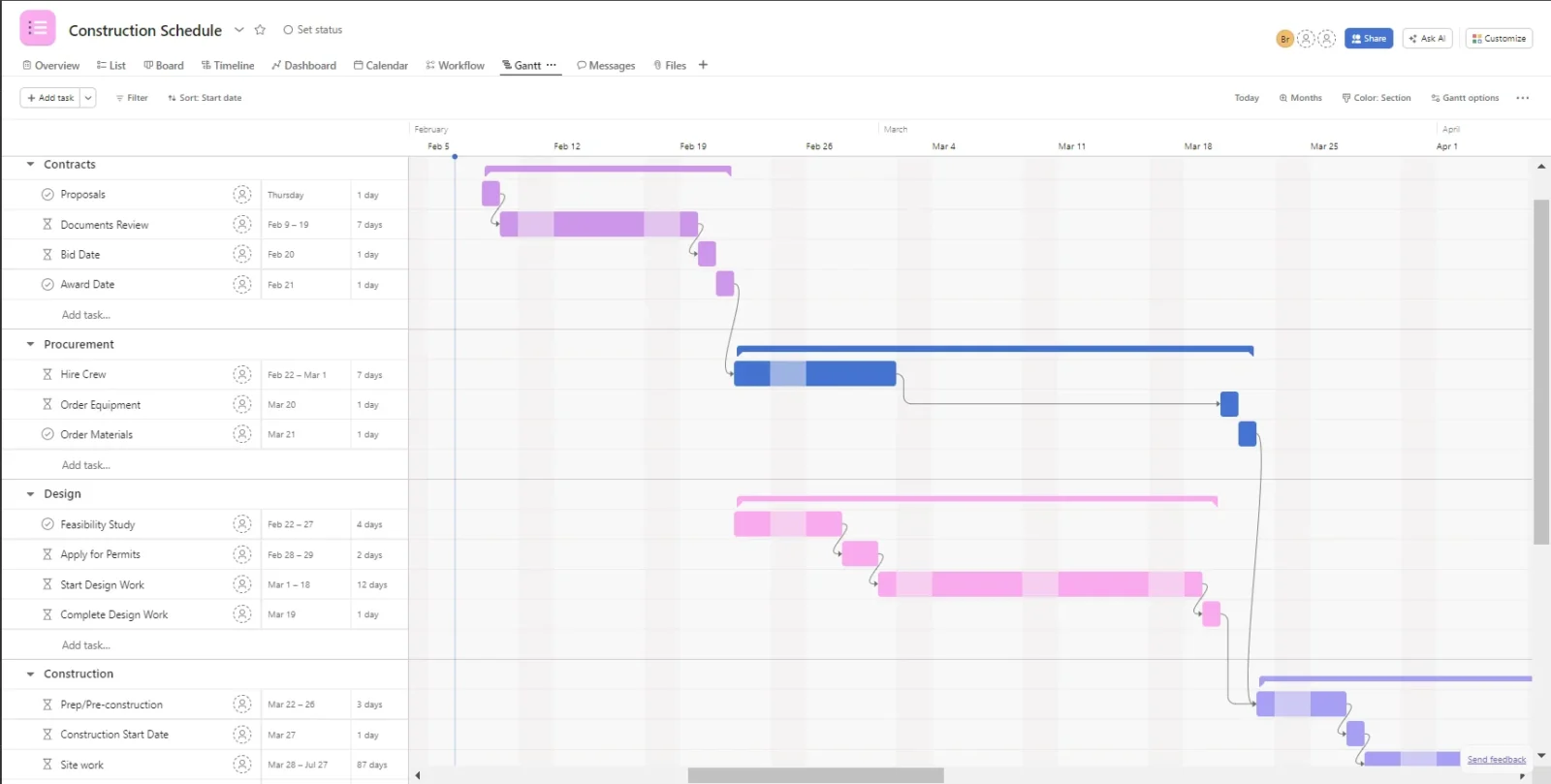This screenshot has width=1551, height=784.
Task: Open the Messages tab
Action: click(606, 66)
